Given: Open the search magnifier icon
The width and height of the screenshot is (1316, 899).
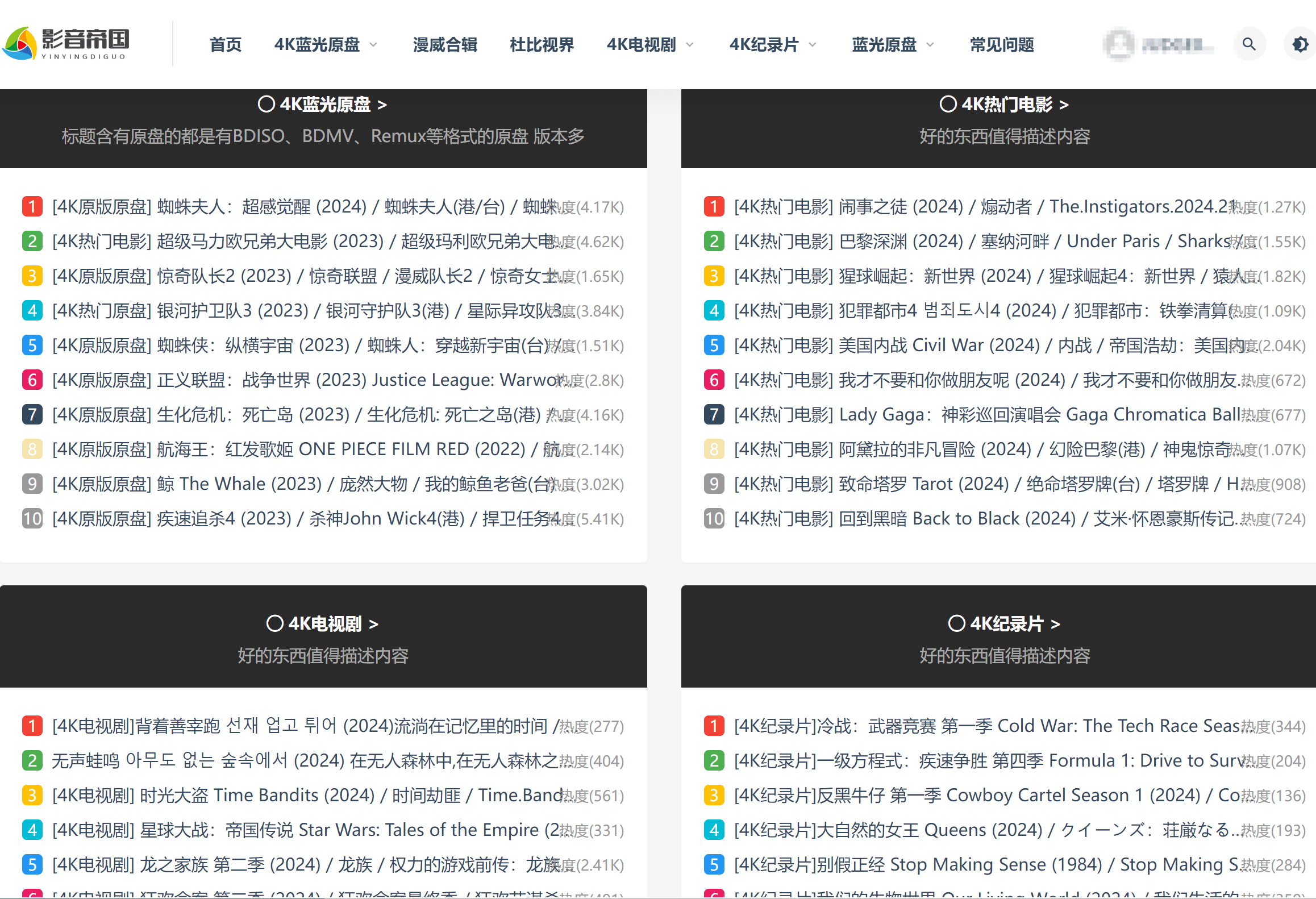Looking at the screenshot, I should 1249,44.
